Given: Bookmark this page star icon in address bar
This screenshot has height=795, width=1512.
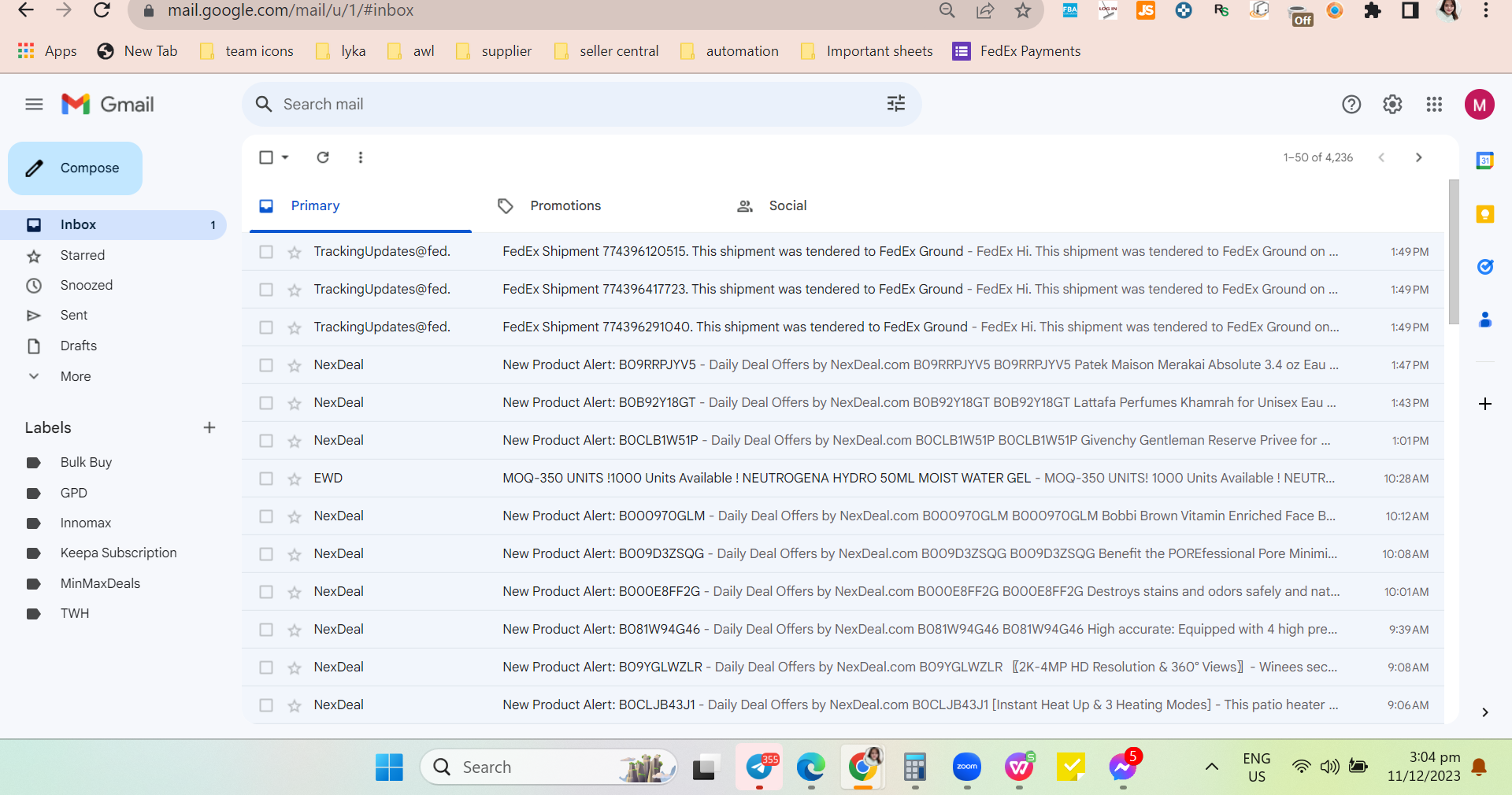Looking at the screenshot, I should (x=1023, y=10).
